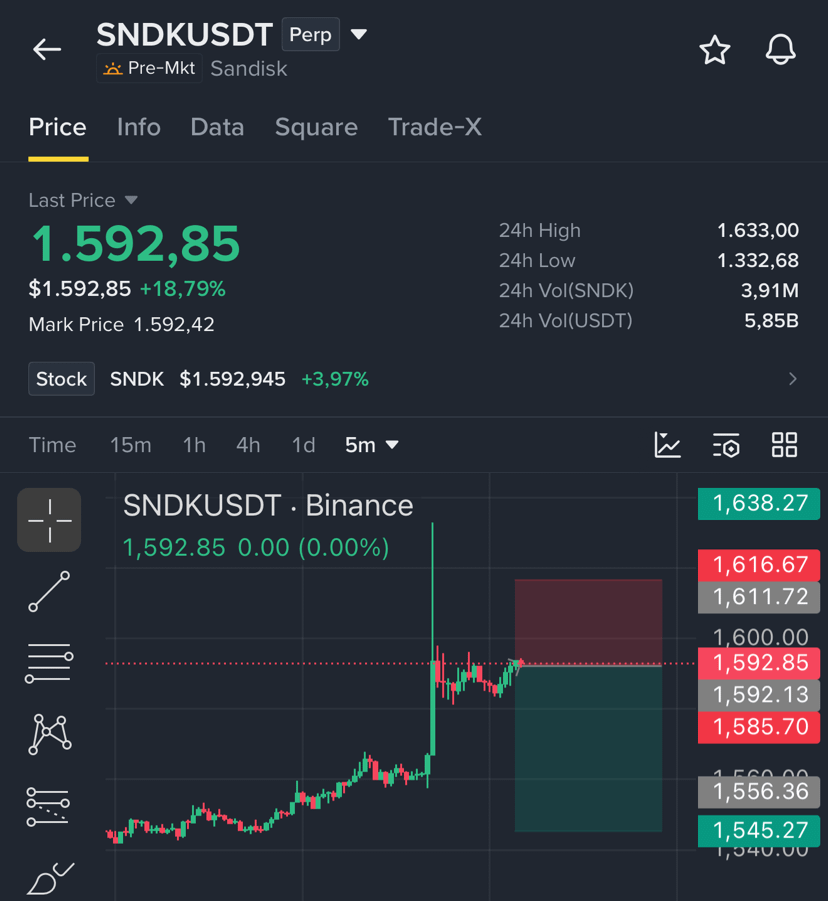This screenshot has height=901, width=828.
Task: Tap the 1,616.67 red stop price label
Action: (759, 565)
